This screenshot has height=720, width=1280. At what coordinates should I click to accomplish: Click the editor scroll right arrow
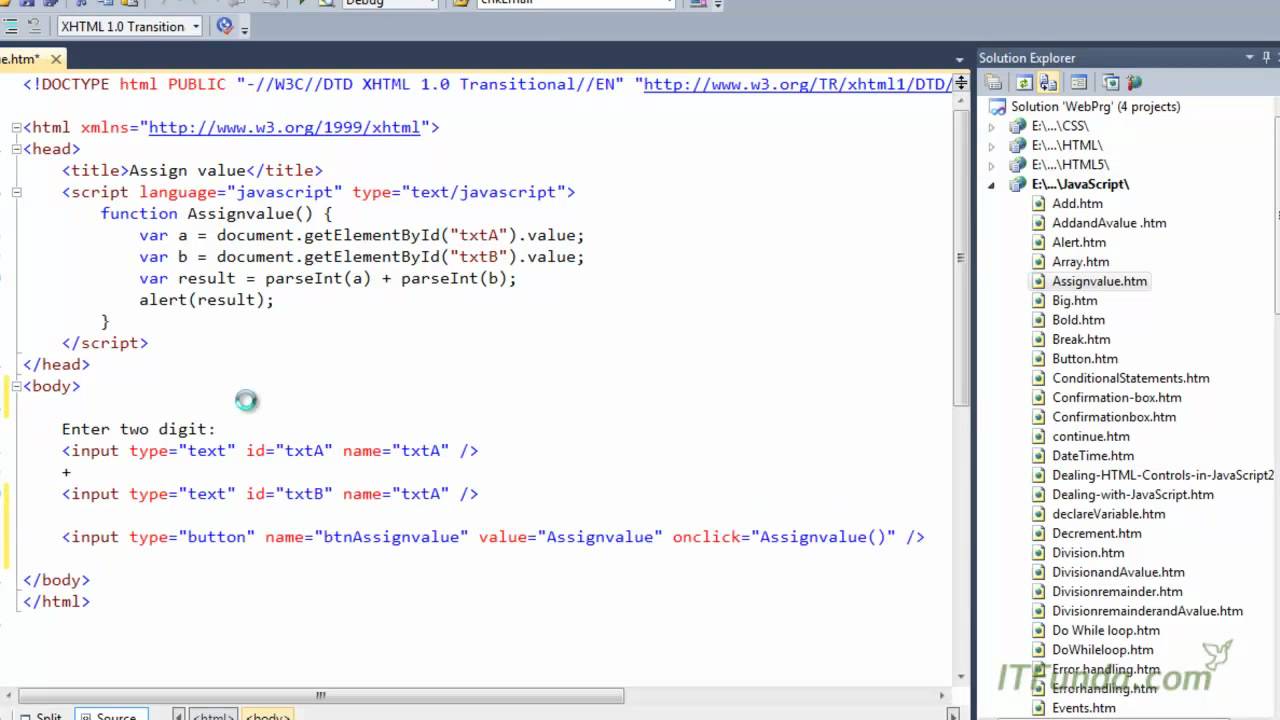942,695
